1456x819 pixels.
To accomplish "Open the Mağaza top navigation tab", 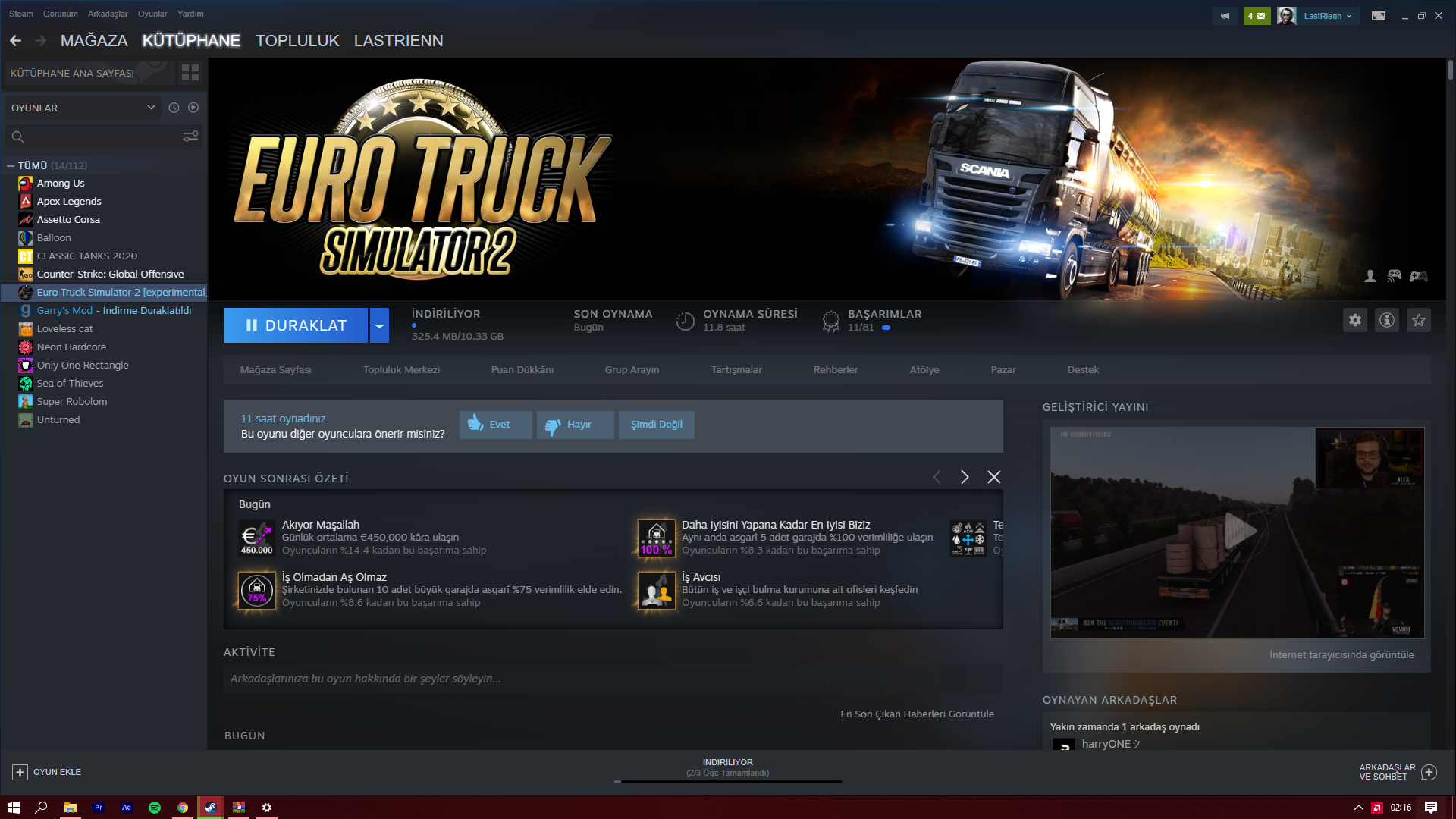I will pyautogui.click(x=94, y=41).
